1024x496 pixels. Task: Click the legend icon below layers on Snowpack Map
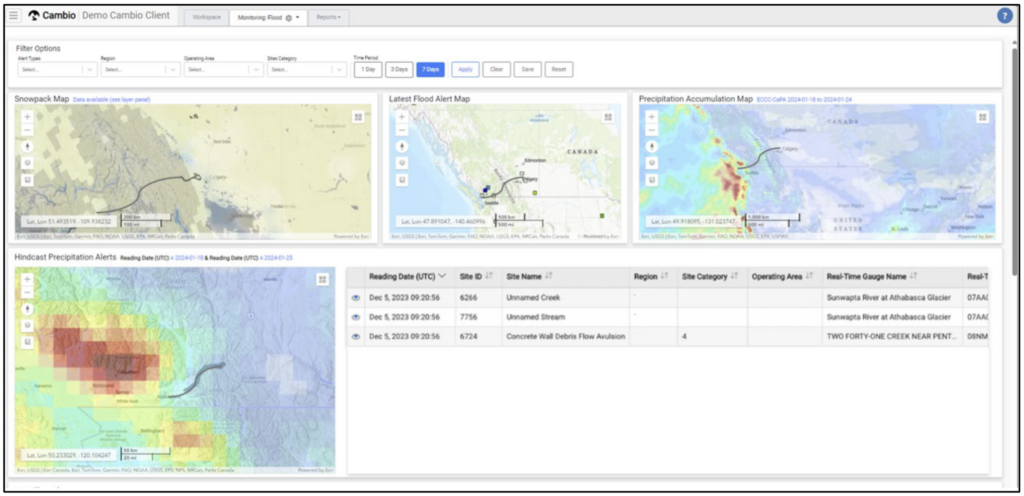pyautogui.click(x=27, y=179)
